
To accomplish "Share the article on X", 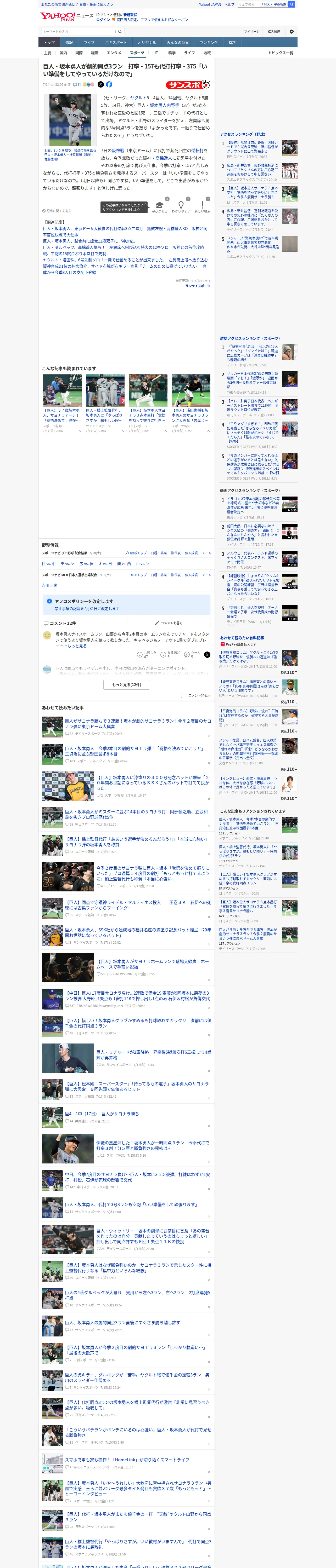I will click(x=101, y=85).
